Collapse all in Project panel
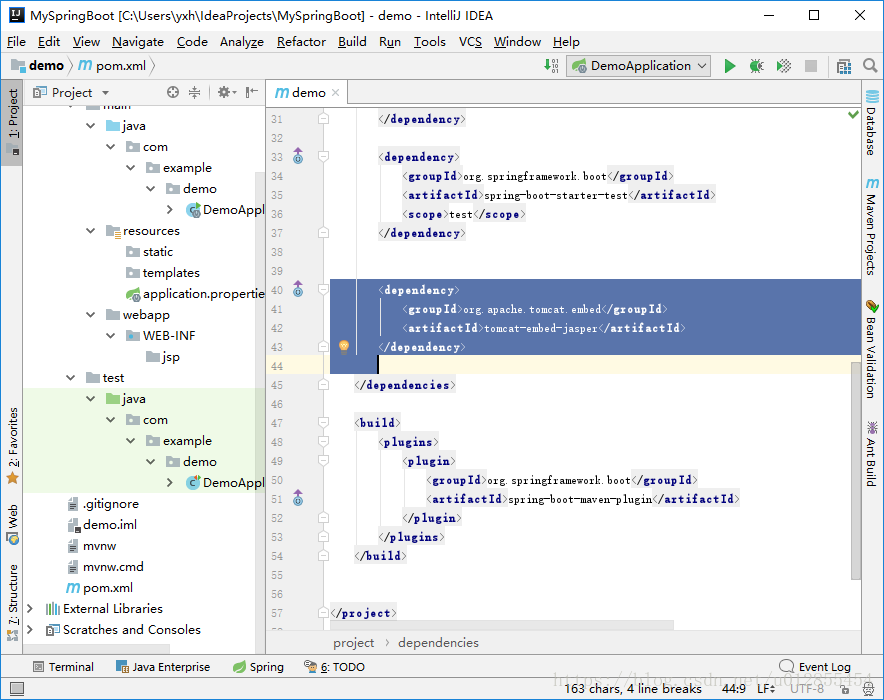884x700 pixels. pyautogui.click(x=195, y=92)
